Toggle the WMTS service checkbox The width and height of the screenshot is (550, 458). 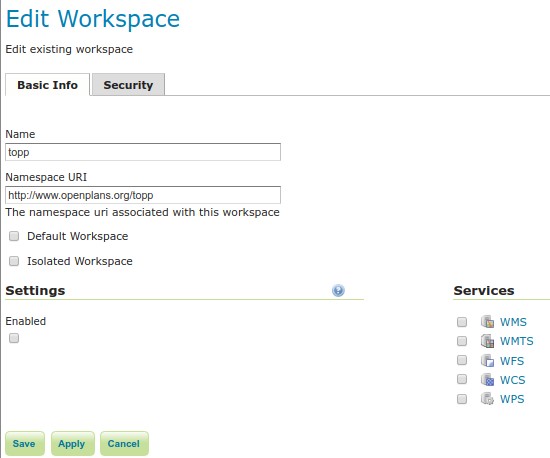pos(462,341)
